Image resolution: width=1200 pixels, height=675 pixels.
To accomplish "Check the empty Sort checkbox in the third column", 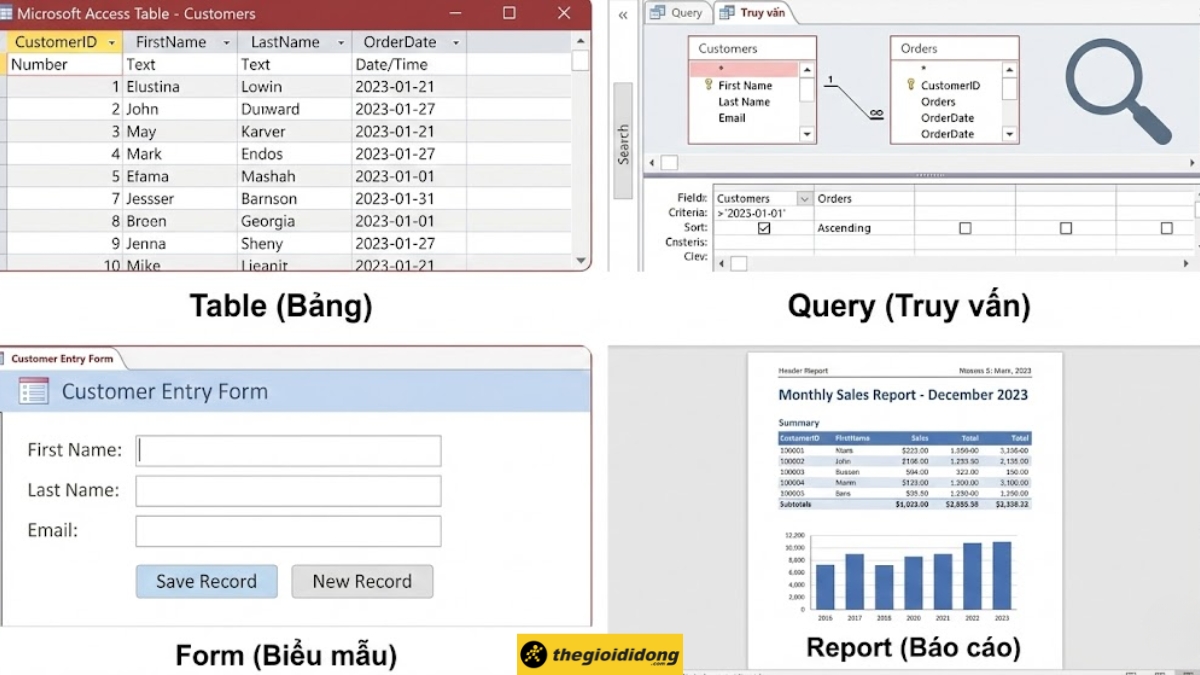I will coord(966,228).
